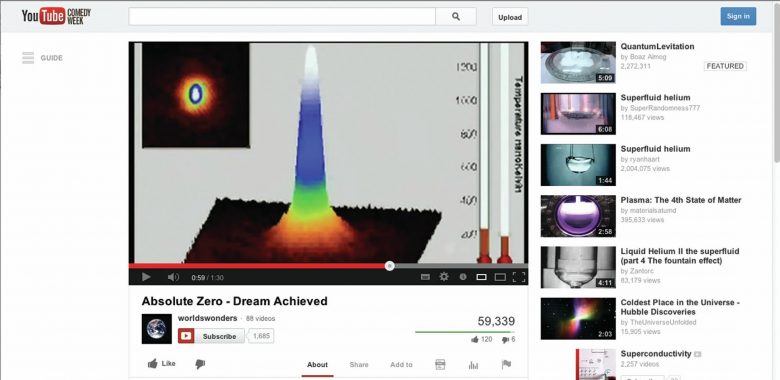Mute the video using the speaker icon

point(173,277)
